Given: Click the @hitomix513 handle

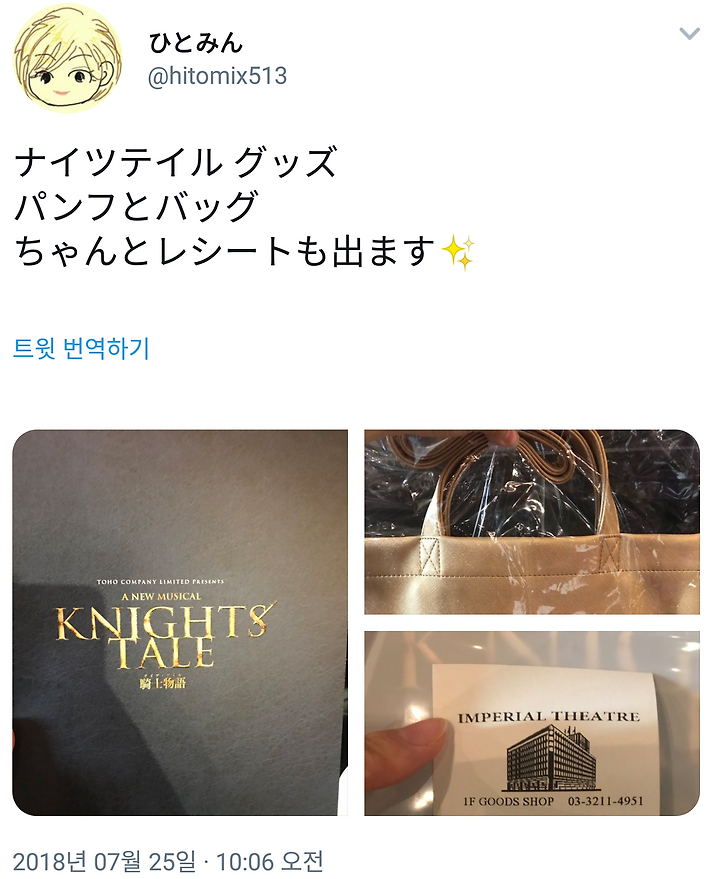Looking at the screenshot, I should [x=217, y=76].
